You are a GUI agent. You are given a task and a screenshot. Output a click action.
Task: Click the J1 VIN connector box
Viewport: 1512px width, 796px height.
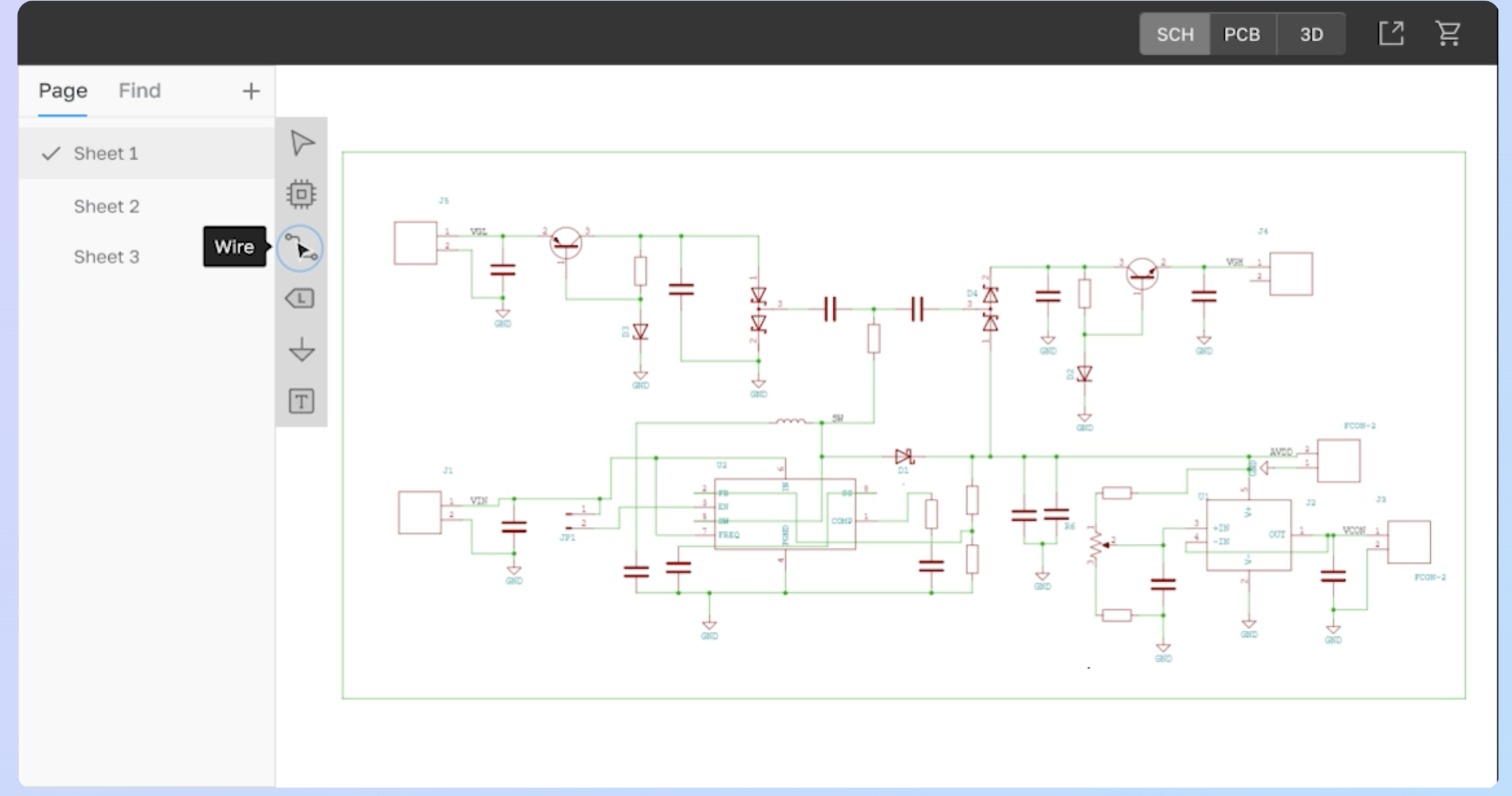pos(419,513)
